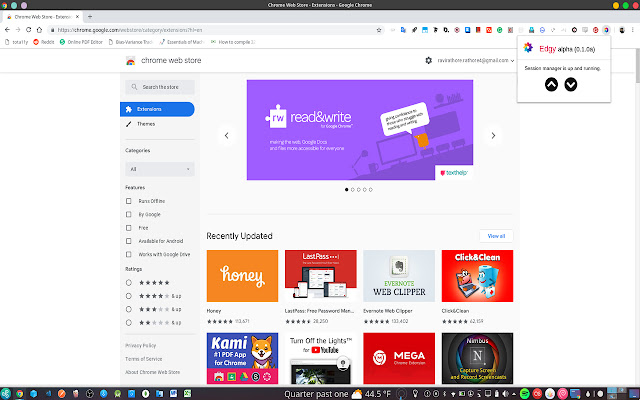This screenshot has height=400, width=640.
Task: Open volume icon in system tray
Action: pos(506,394)
